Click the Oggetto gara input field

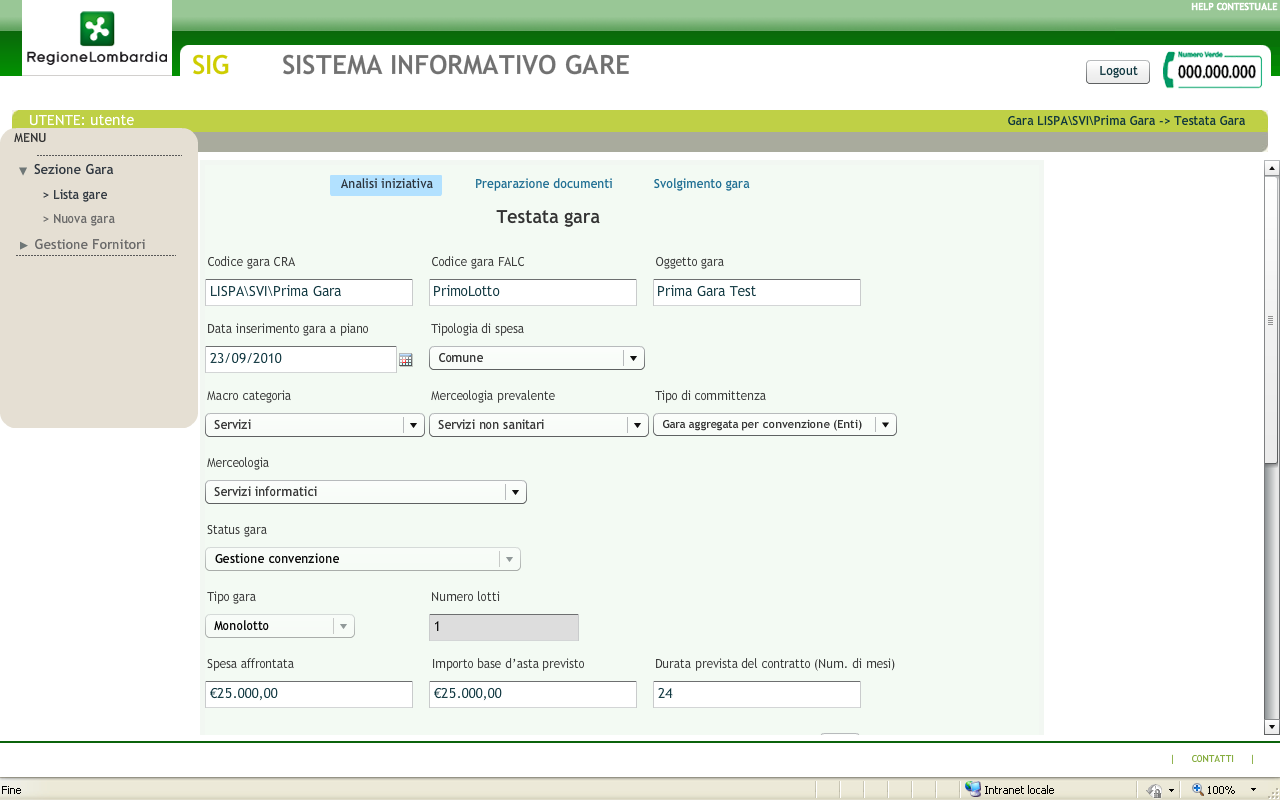757,292
